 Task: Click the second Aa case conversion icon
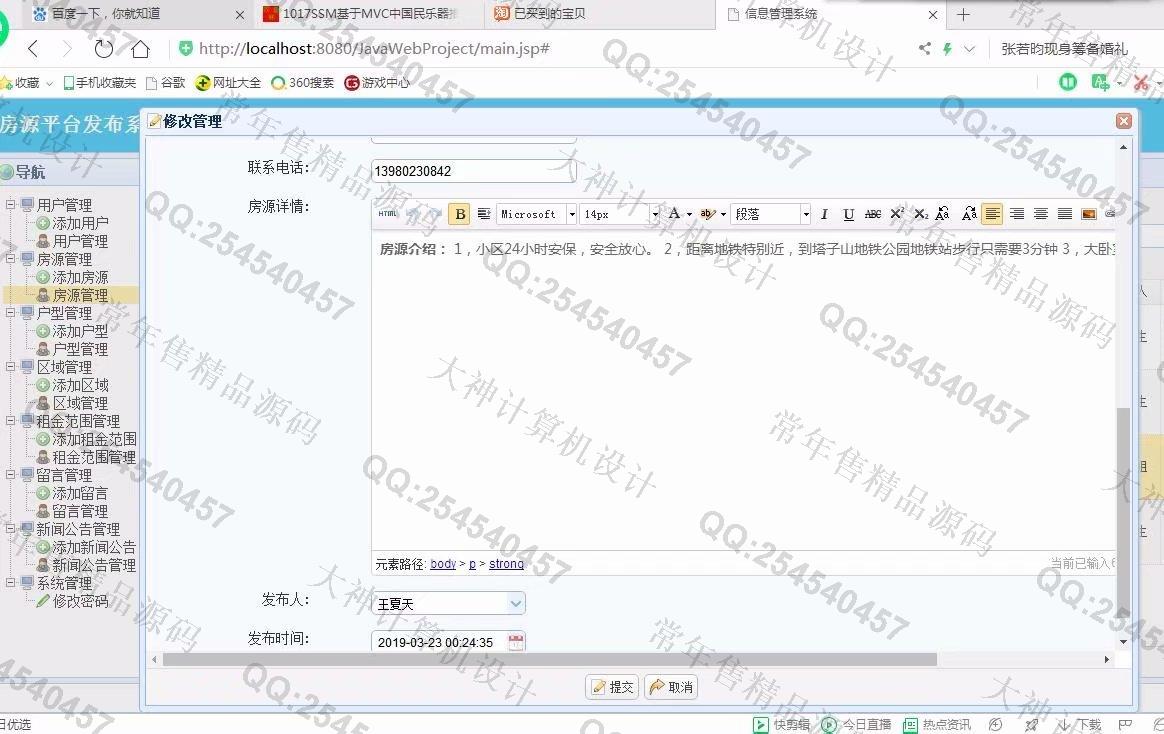tap(969, 214)
